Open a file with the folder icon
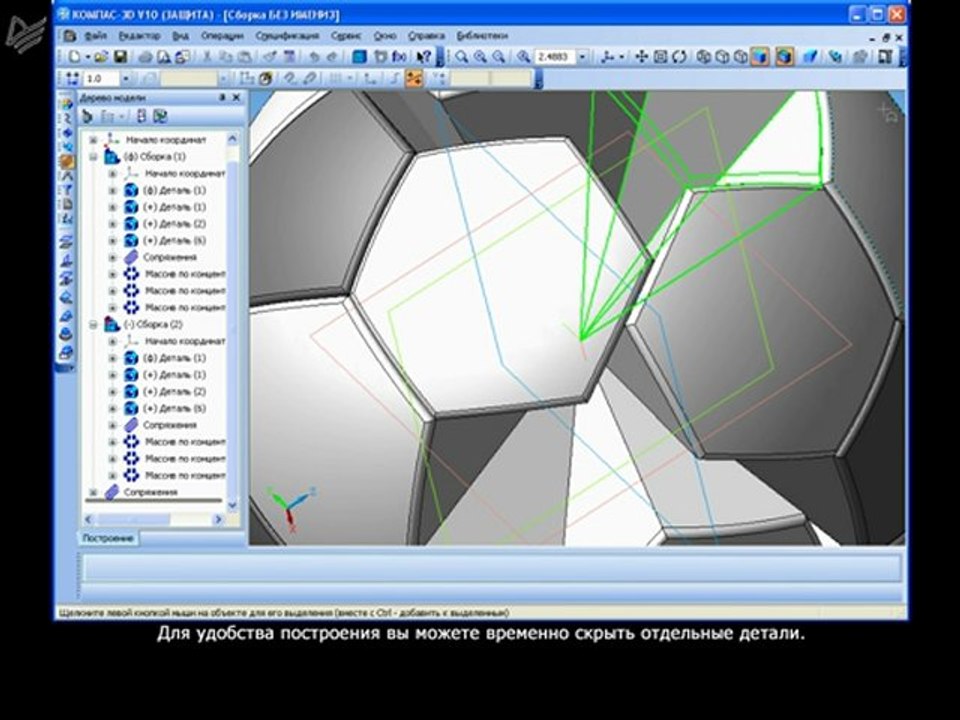 coord(102,57)
